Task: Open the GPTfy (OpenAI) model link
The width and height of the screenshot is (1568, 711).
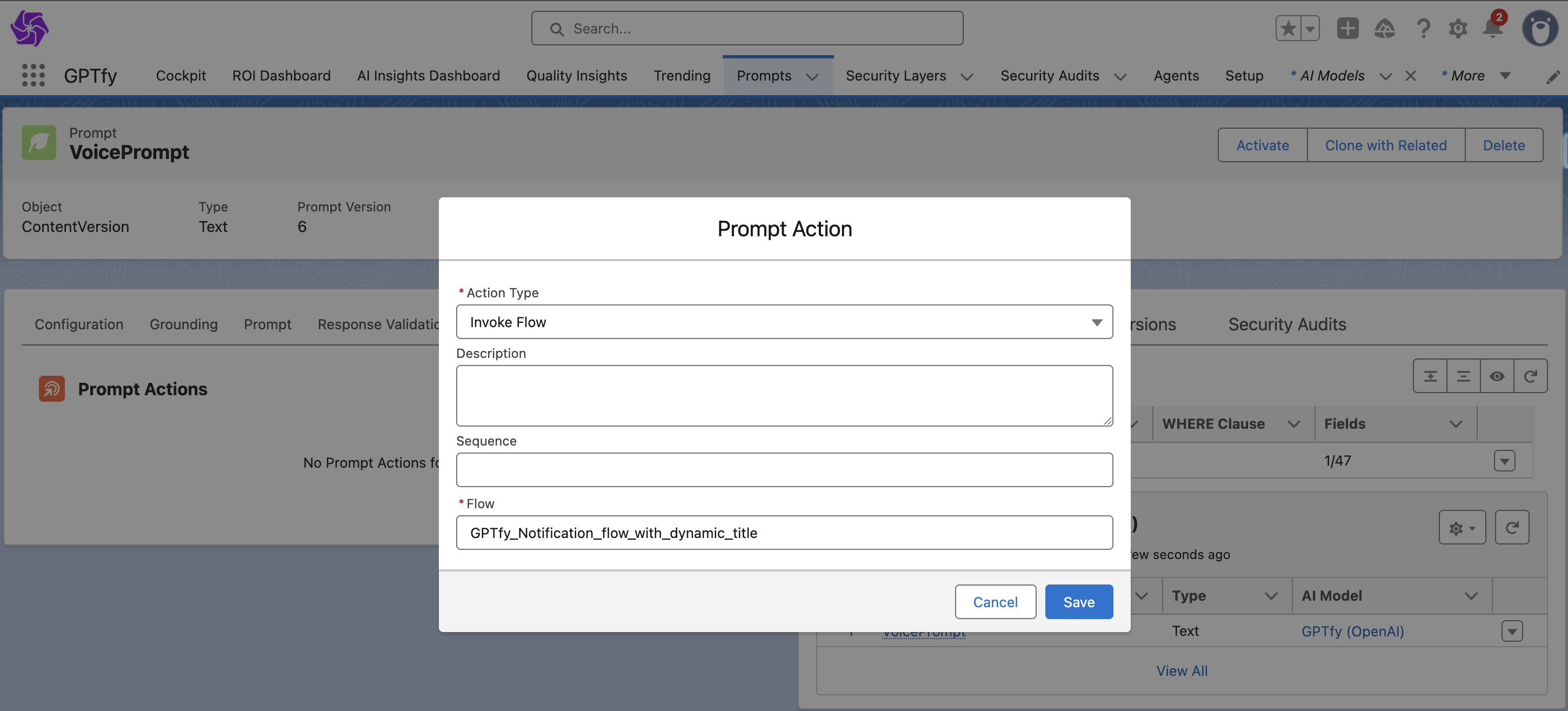Action: tap(1352, 632)
